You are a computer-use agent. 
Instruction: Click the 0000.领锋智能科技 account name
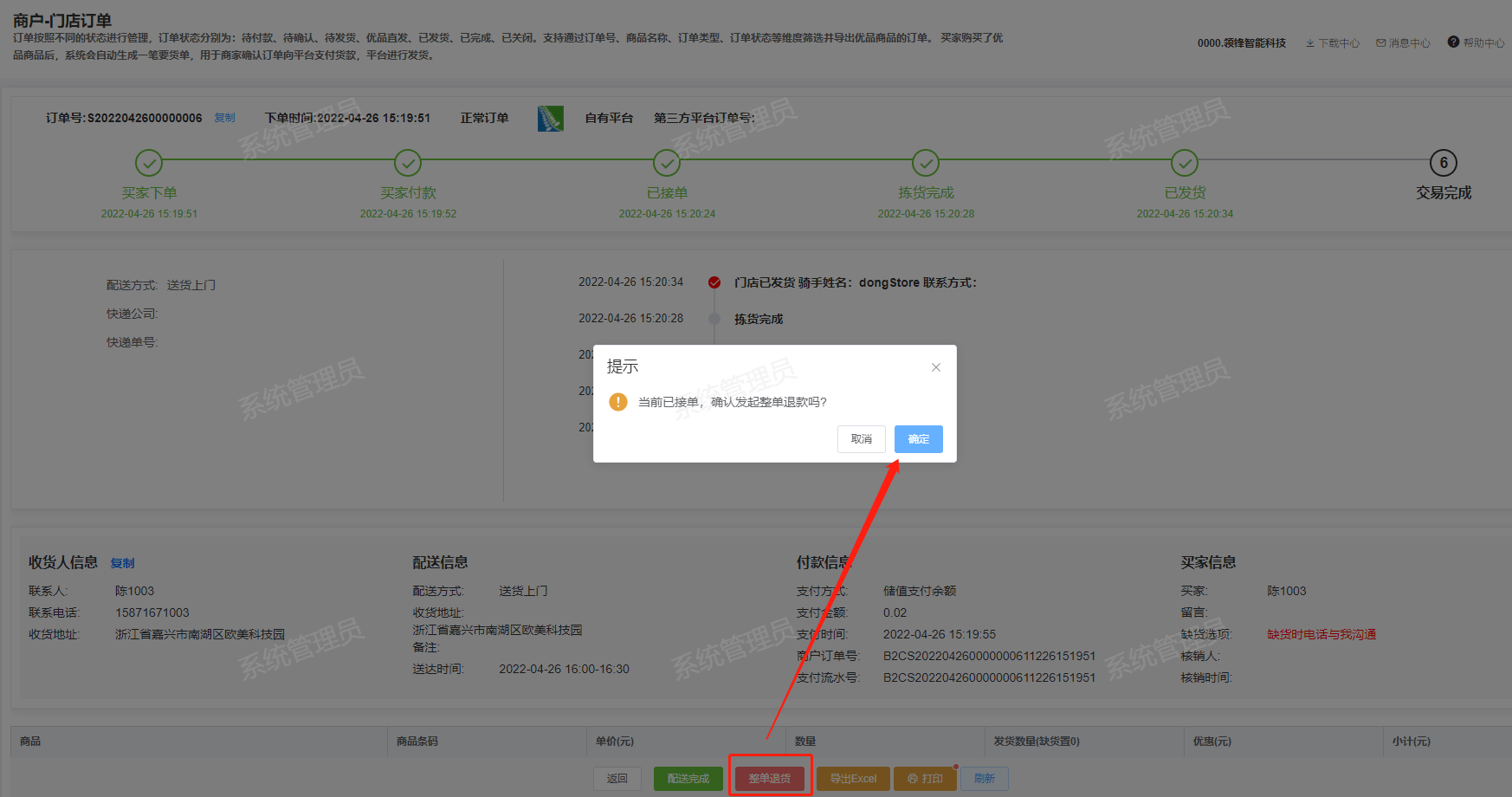pyautogui.click(x=1242, y=43)
